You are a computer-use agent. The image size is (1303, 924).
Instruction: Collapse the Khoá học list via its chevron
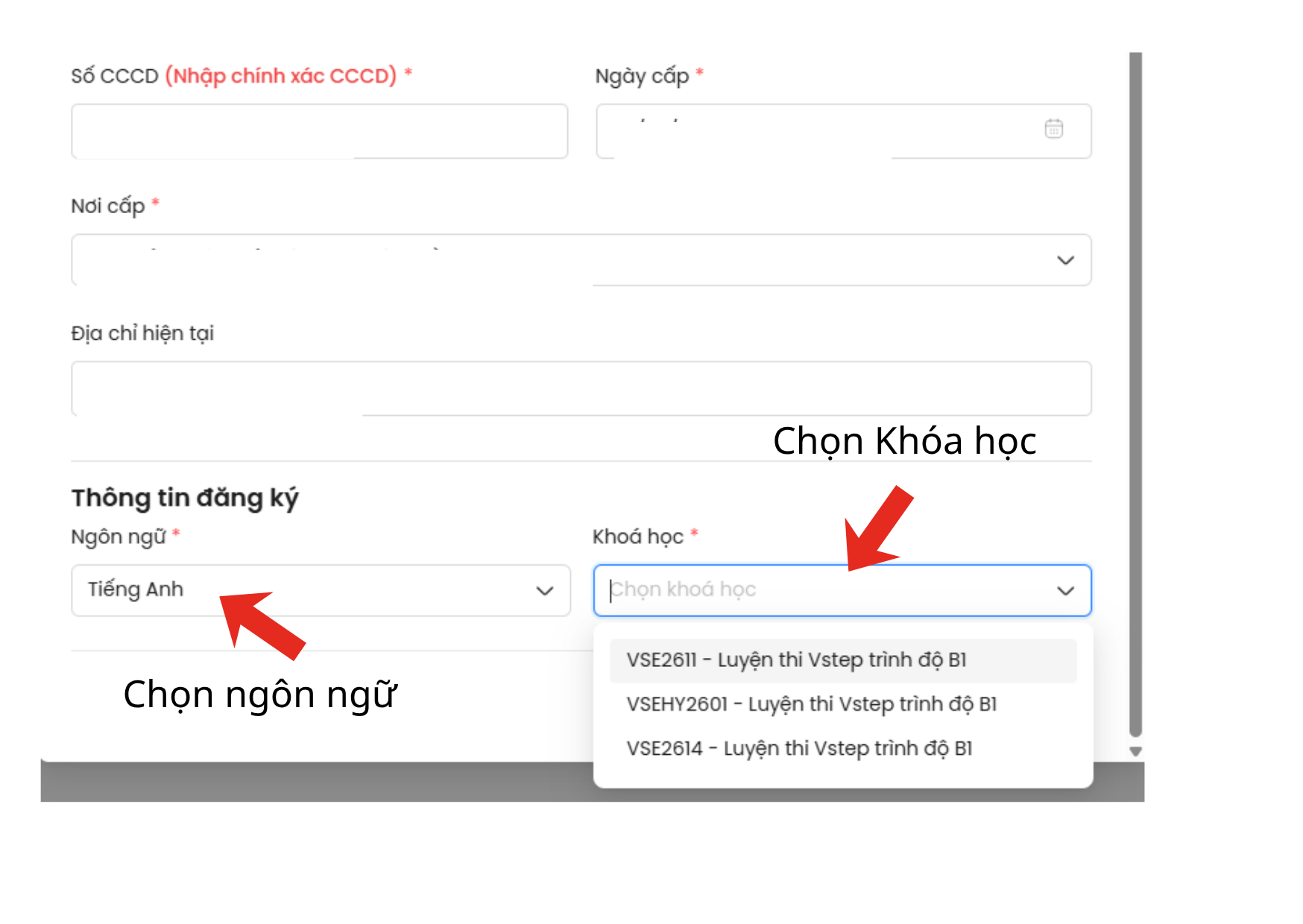click(x=1066, y=591)
